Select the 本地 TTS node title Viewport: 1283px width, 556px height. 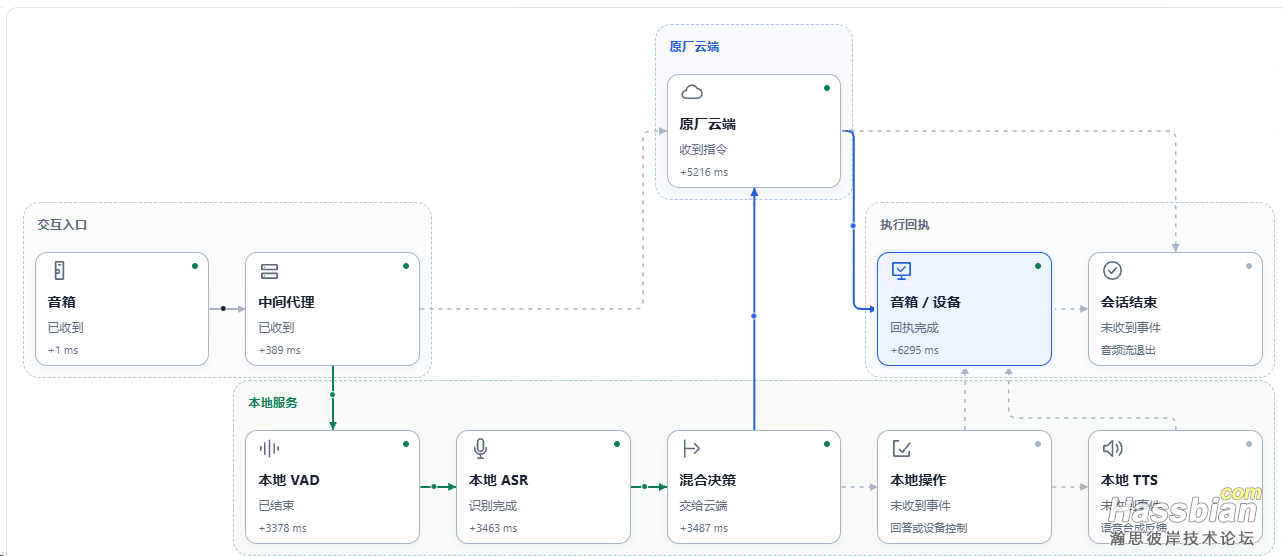pos(1129,480)
